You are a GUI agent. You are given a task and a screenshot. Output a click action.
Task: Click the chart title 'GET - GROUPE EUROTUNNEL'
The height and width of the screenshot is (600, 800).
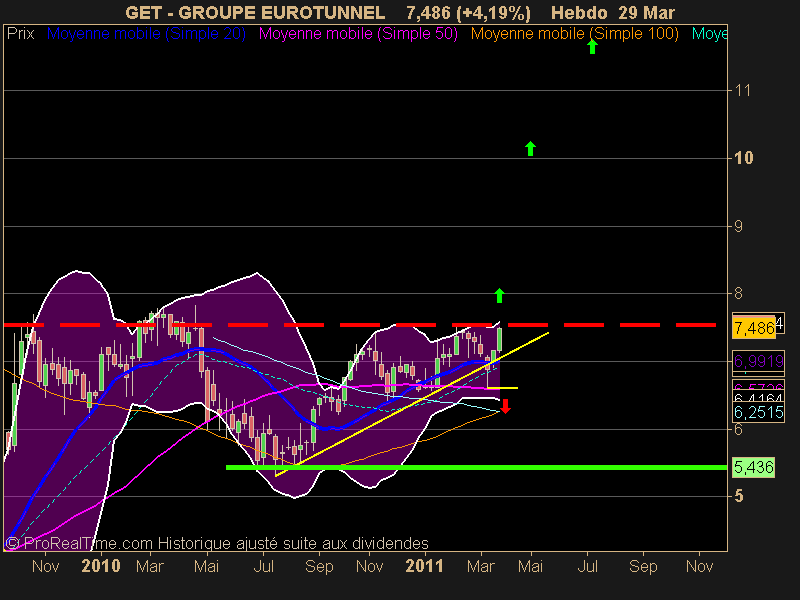click(x=255, y=13)
